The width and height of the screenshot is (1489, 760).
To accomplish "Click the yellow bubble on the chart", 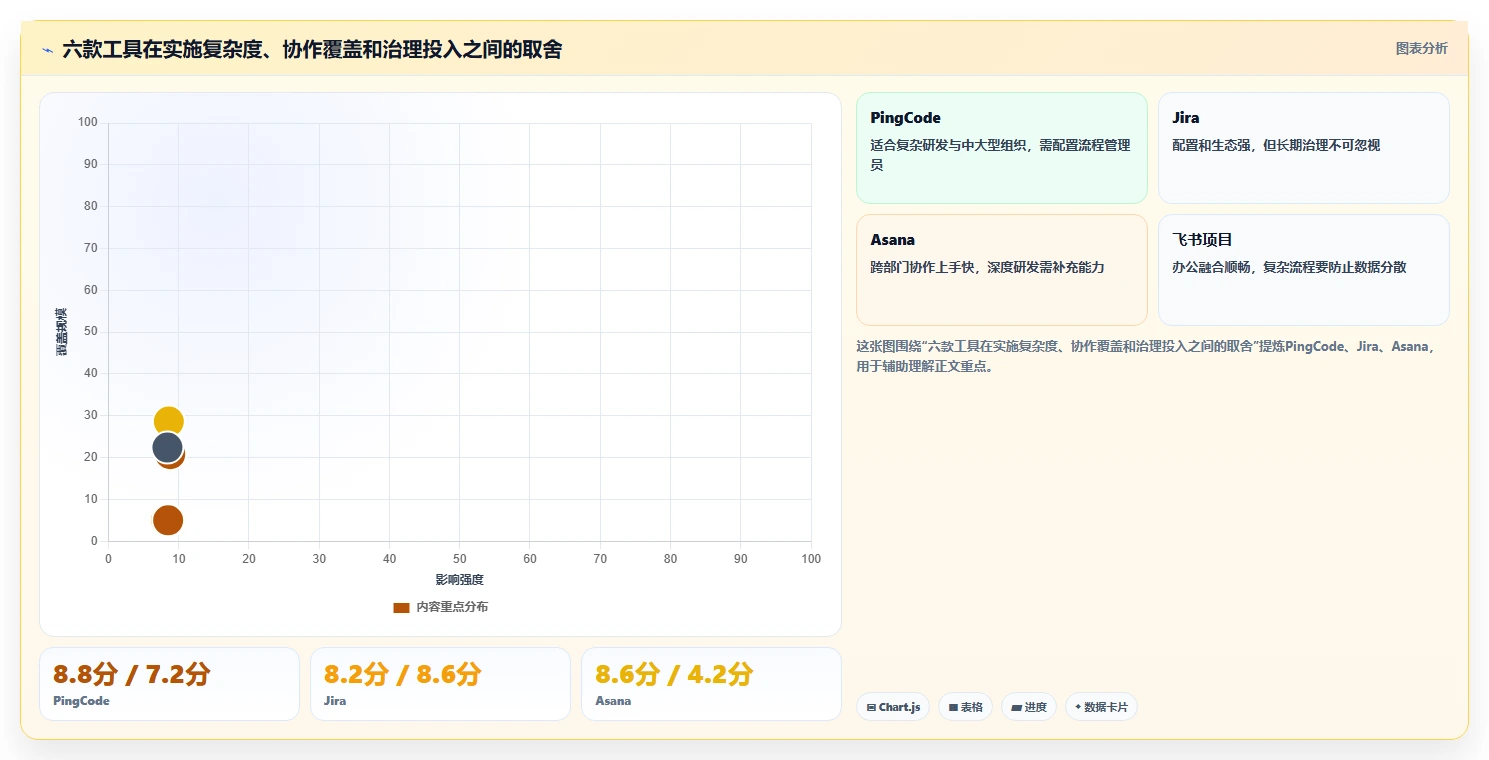I will [x=168, y=421].
